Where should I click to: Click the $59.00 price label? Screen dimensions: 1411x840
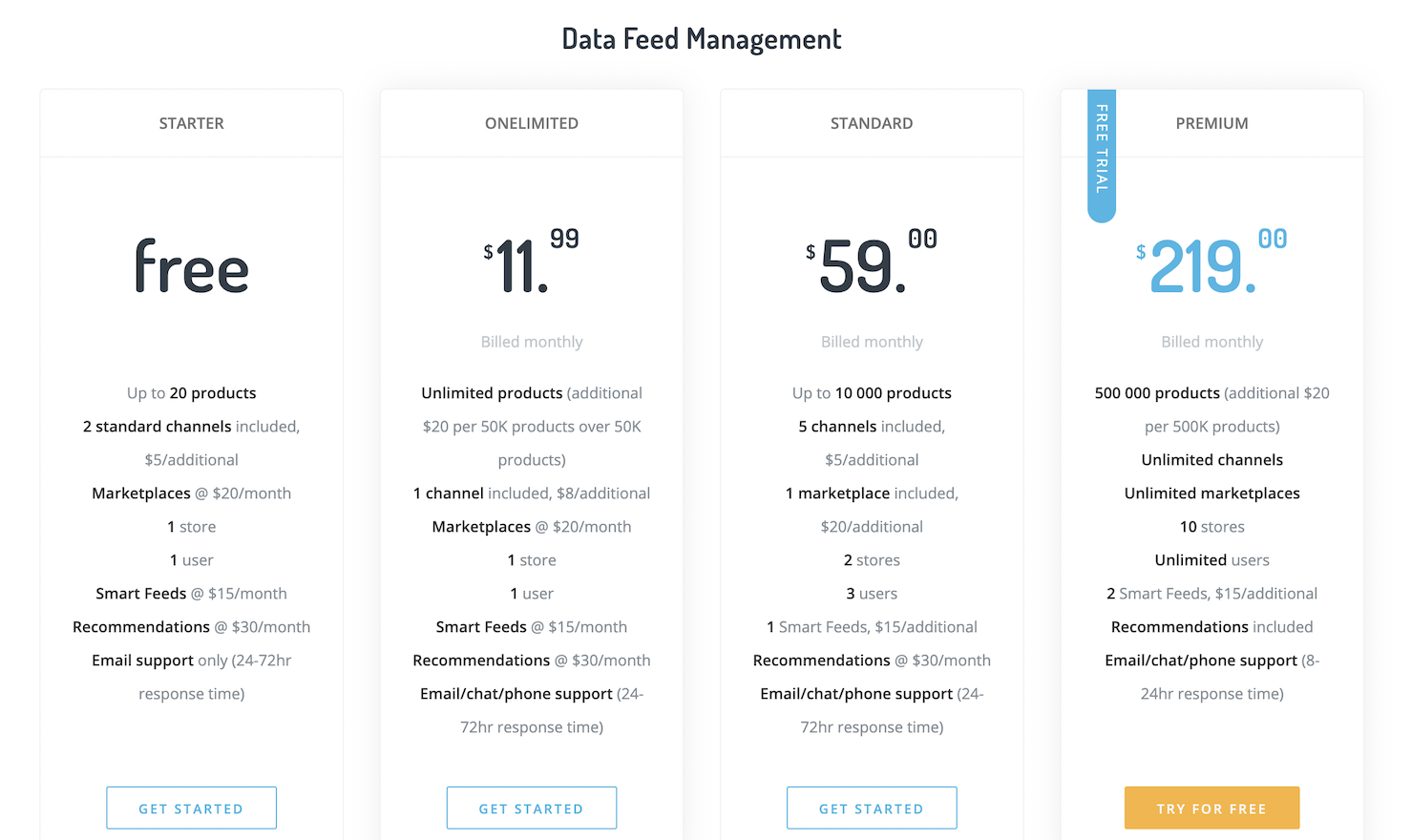click(x=871, y=258)
